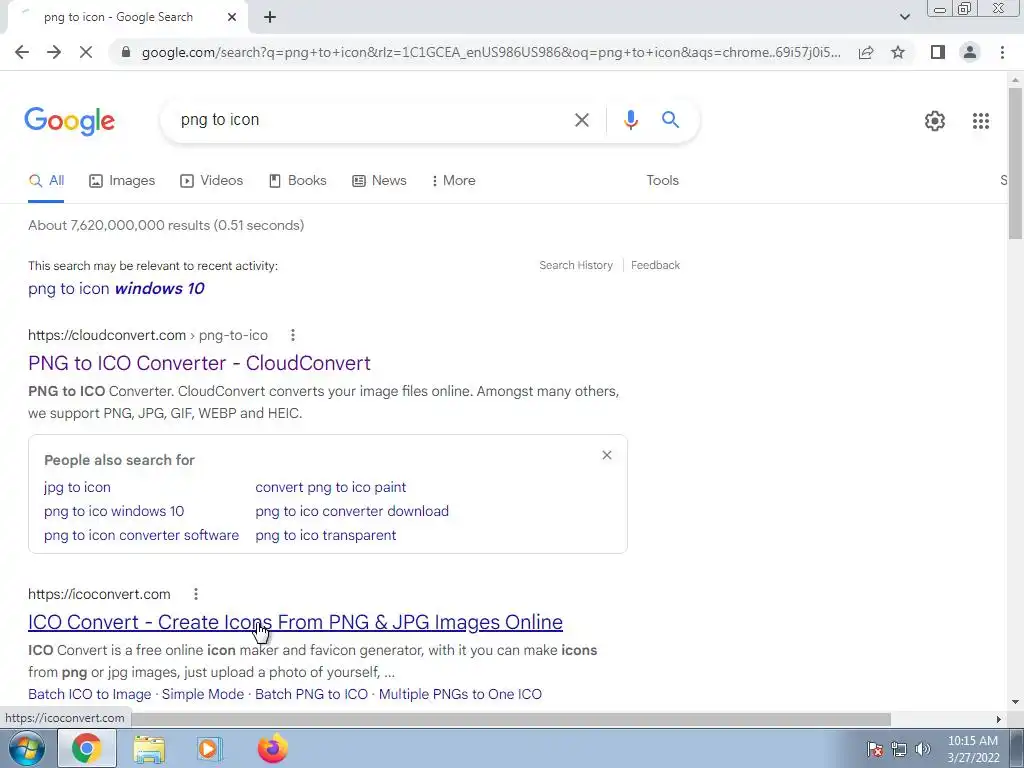This screenshot has height=768, width=1024.
Task: Launch Firefox from the taskbar
Action: (x=272, y=748)
